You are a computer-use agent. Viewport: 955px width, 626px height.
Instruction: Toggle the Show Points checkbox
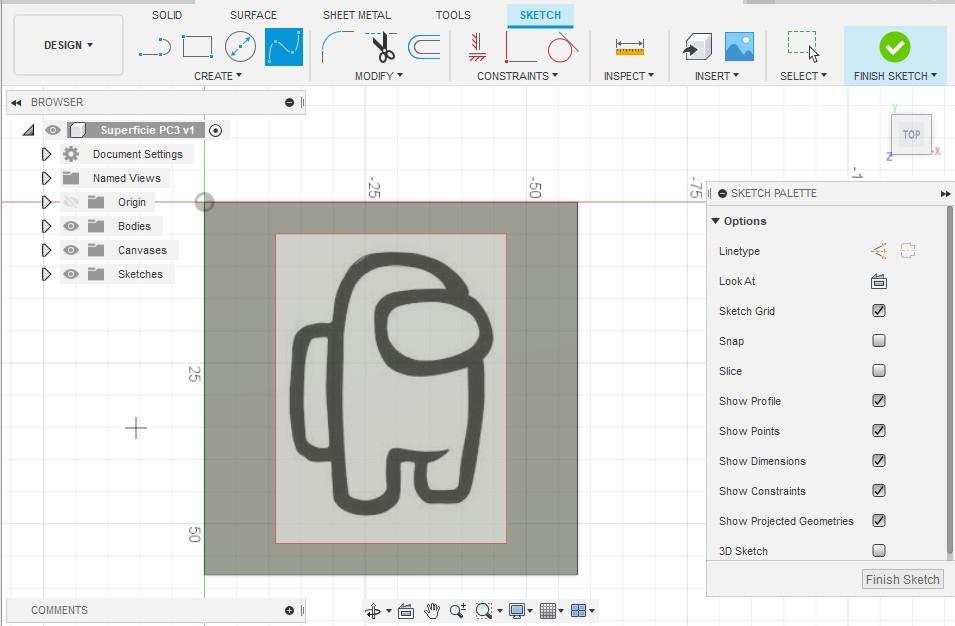click(878, 431)
